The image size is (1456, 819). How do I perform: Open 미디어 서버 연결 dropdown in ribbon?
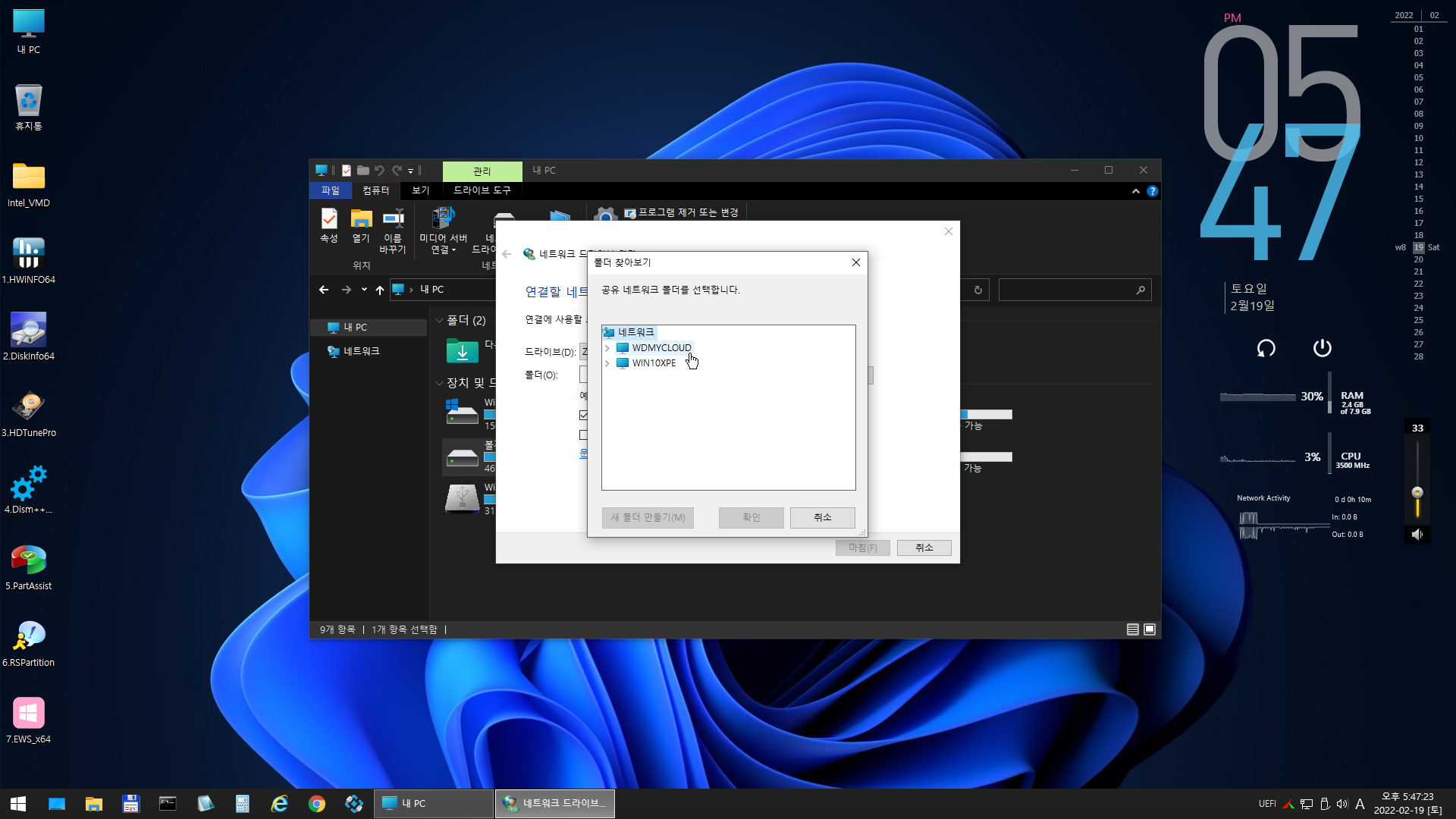(x=444, y=231)
